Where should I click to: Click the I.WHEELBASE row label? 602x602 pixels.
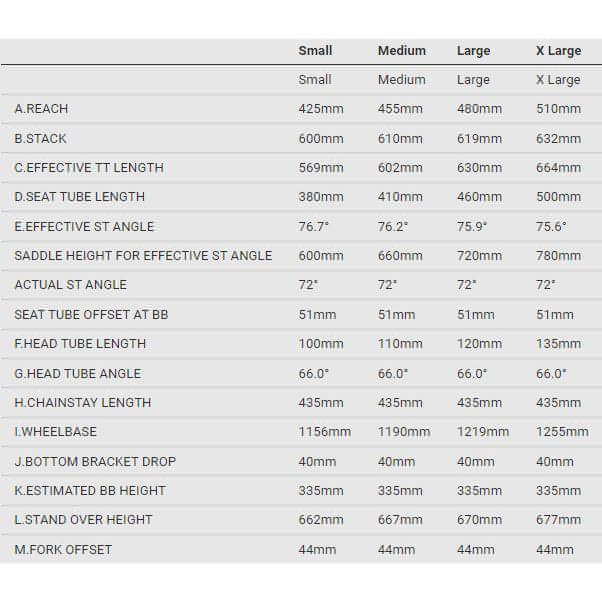(55, 432)
